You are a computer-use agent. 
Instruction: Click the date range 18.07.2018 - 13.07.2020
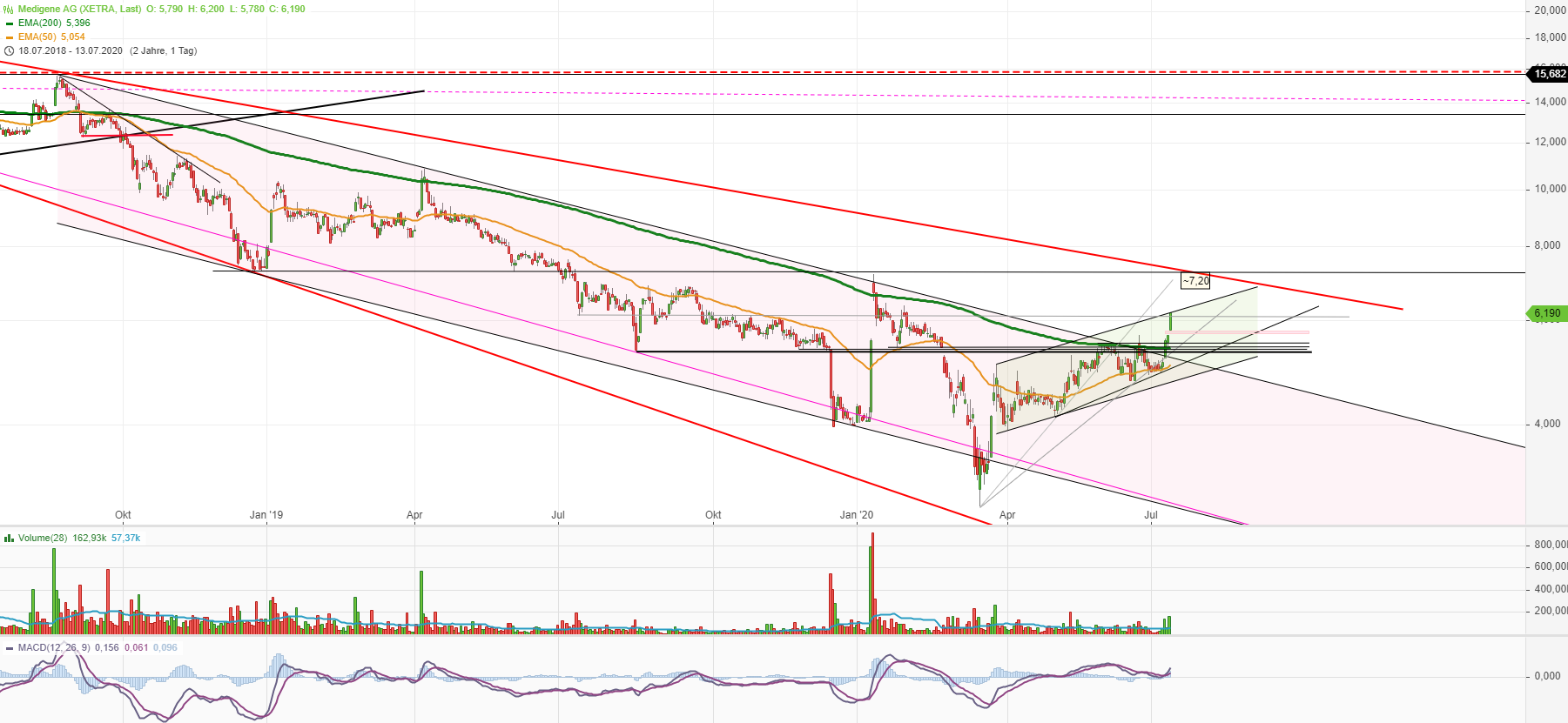[71, 50]
